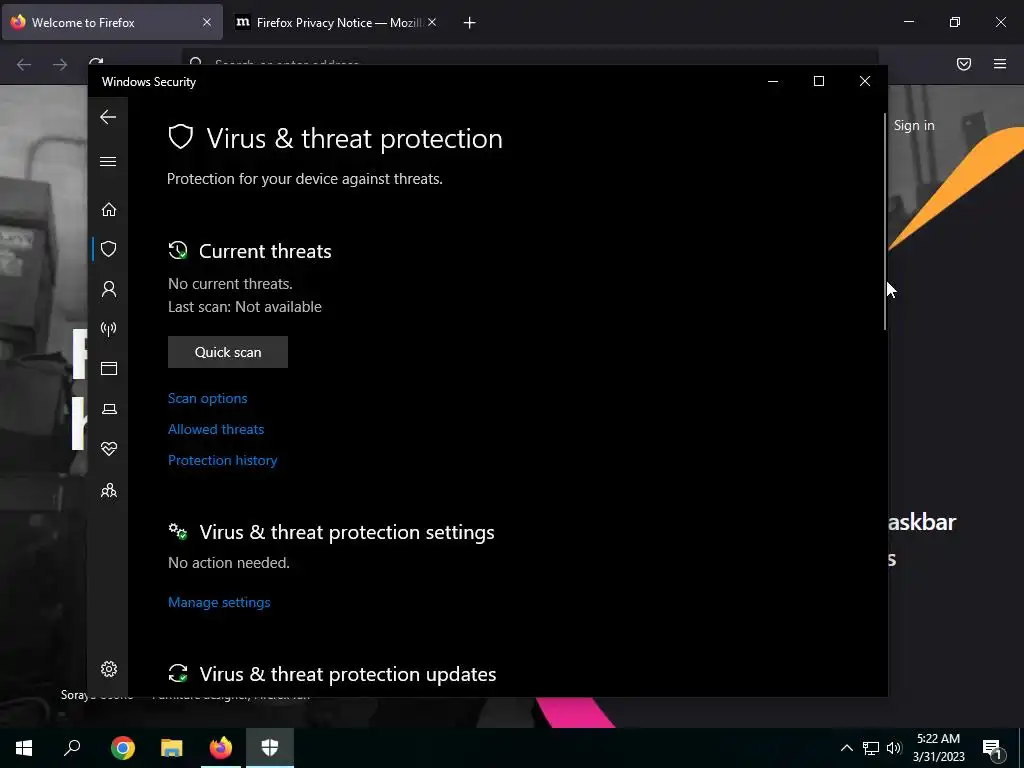Switch to Welcome to Firefox tab
This screenshot has height=768, width=1024.
tap(112, 22)
